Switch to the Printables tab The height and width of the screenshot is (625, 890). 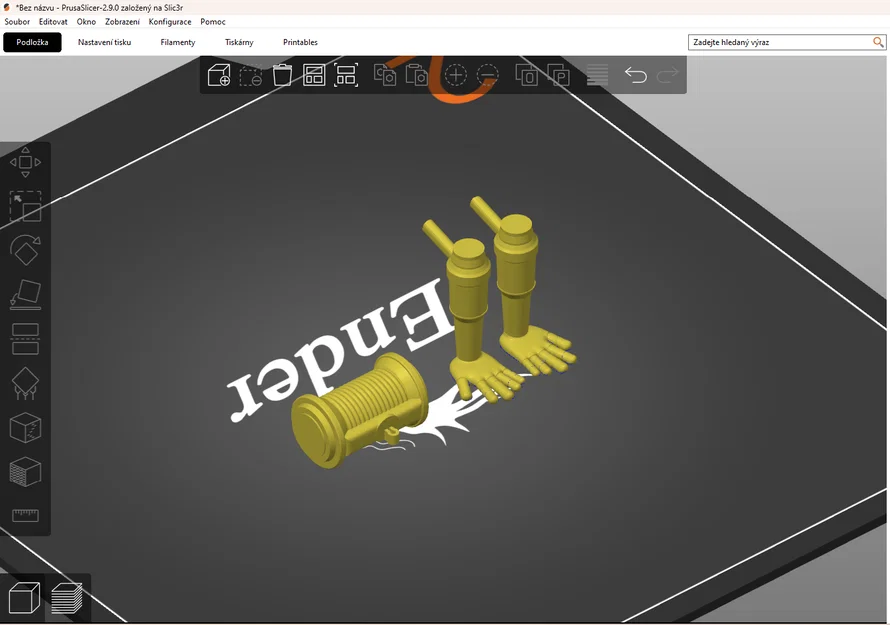coord(300,42)
